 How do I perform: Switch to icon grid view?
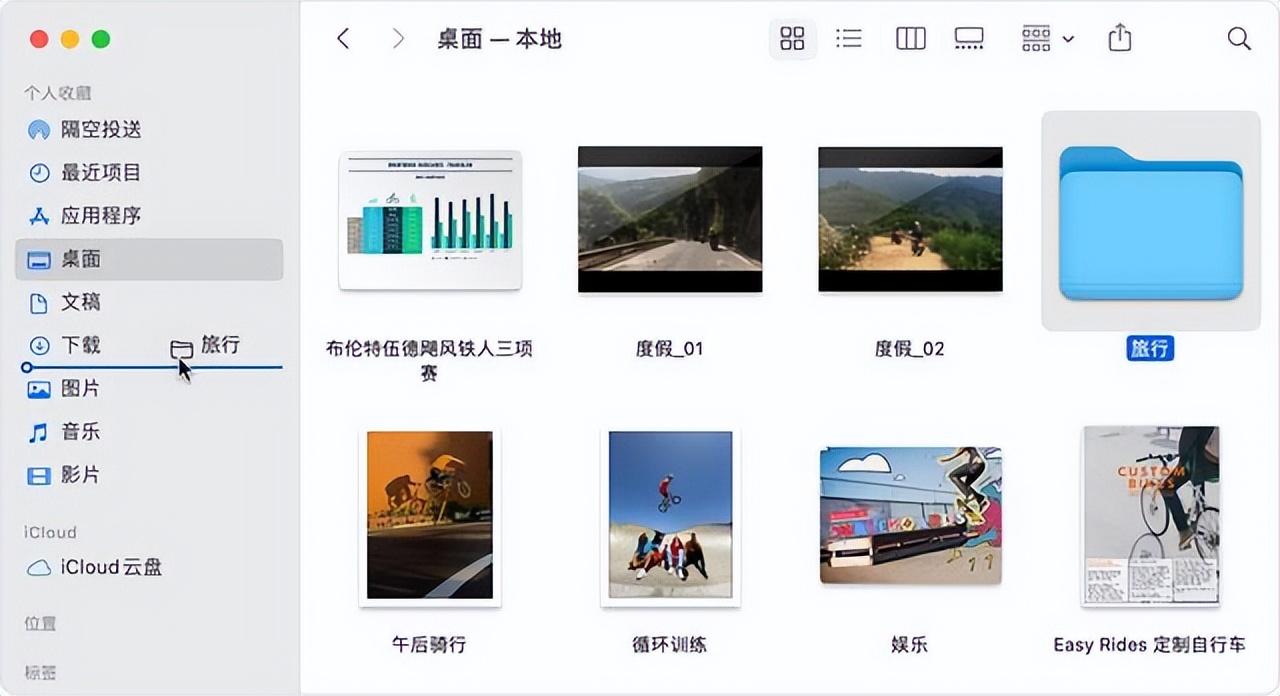[x=792, y=38]
